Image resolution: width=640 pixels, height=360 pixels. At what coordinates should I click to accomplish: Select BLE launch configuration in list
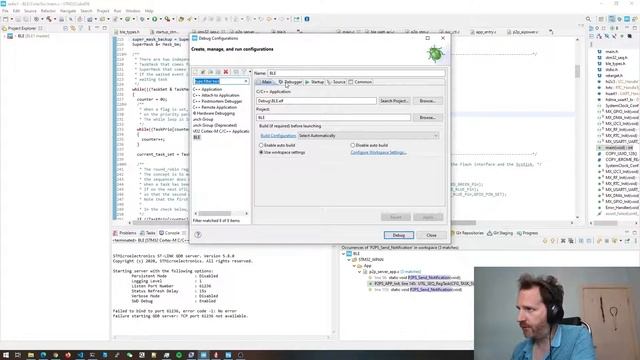pos(197,138)
